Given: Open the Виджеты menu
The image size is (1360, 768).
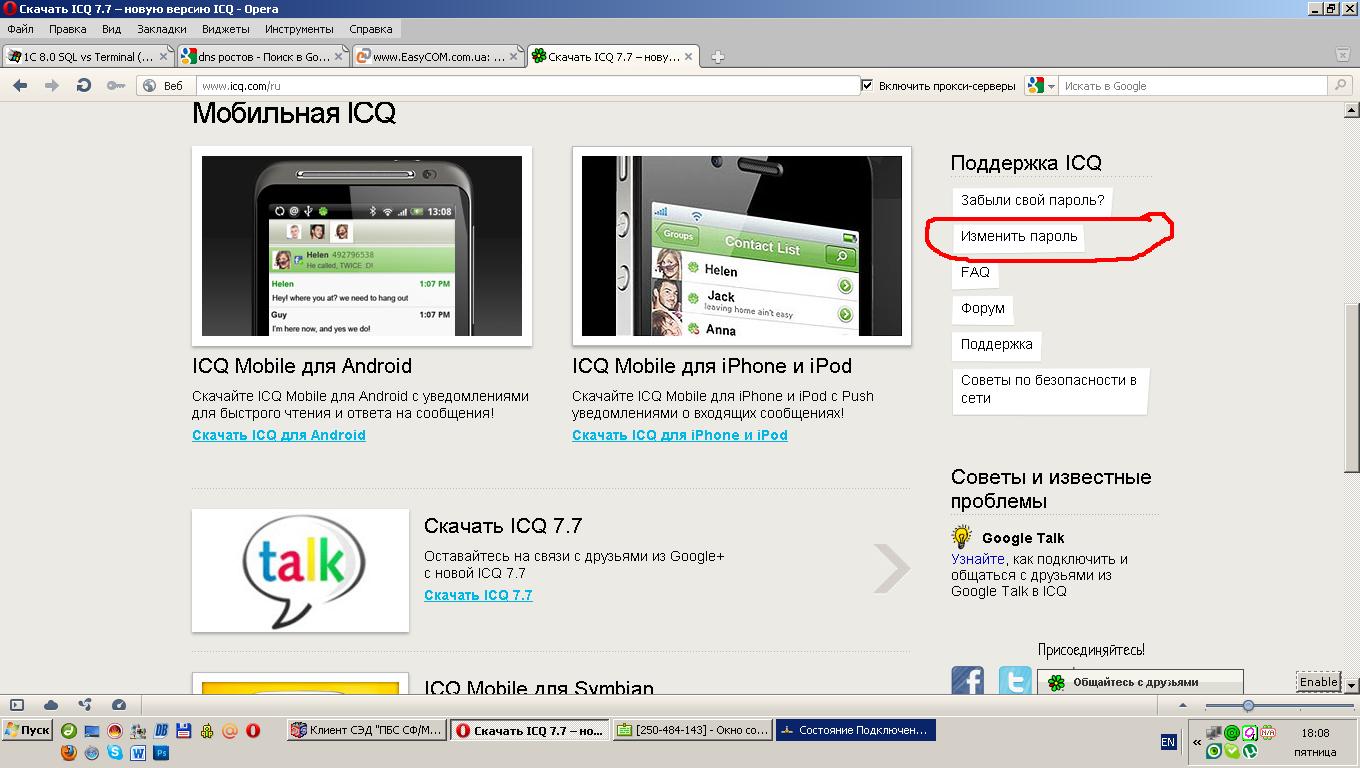Looking at the screenshot, I should point(225,29).
